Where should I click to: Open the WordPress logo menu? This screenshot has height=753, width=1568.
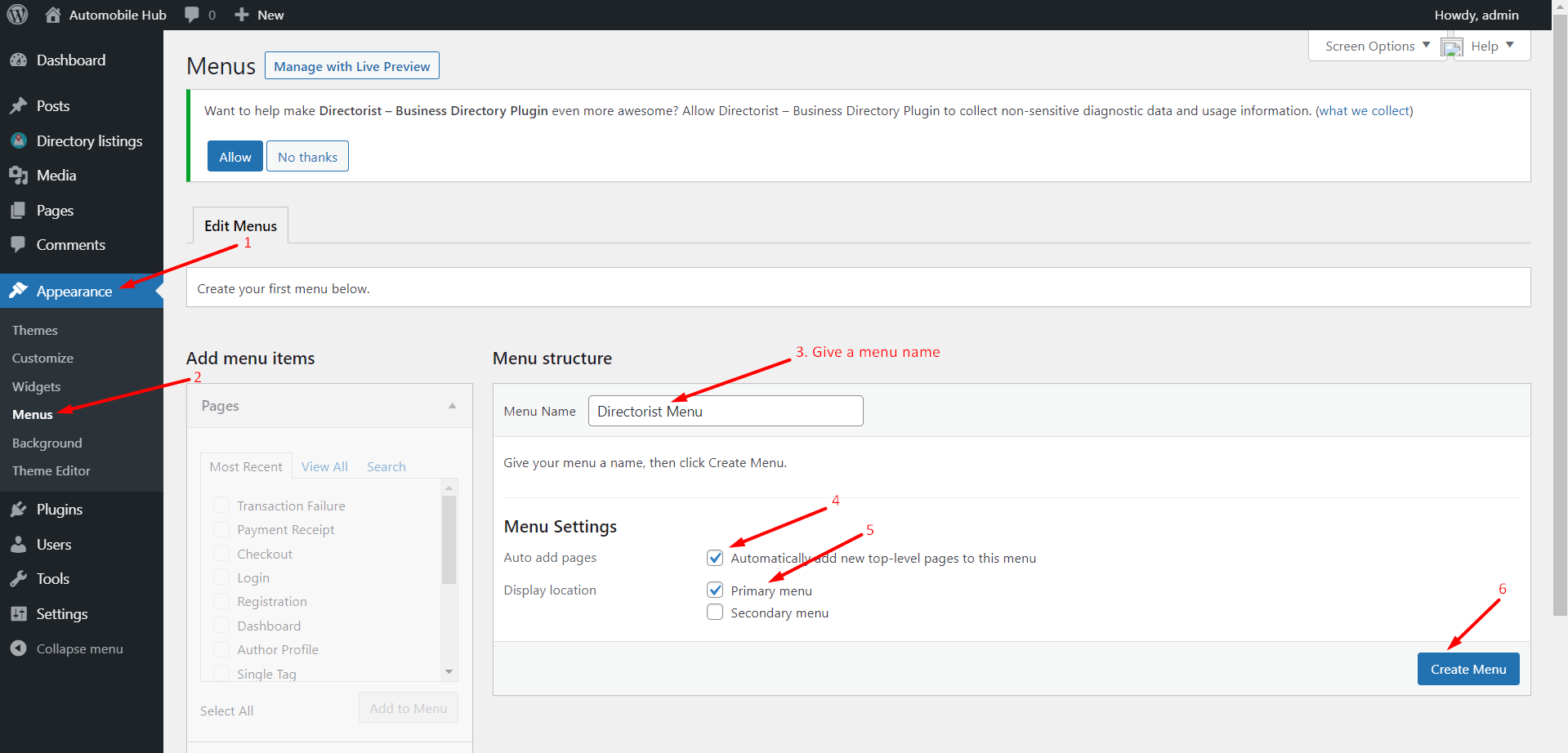17,15
